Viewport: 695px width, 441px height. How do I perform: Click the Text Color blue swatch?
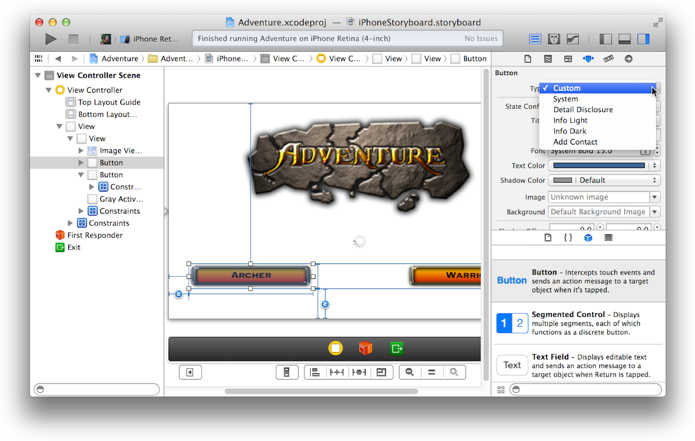(x=599, y=165)
